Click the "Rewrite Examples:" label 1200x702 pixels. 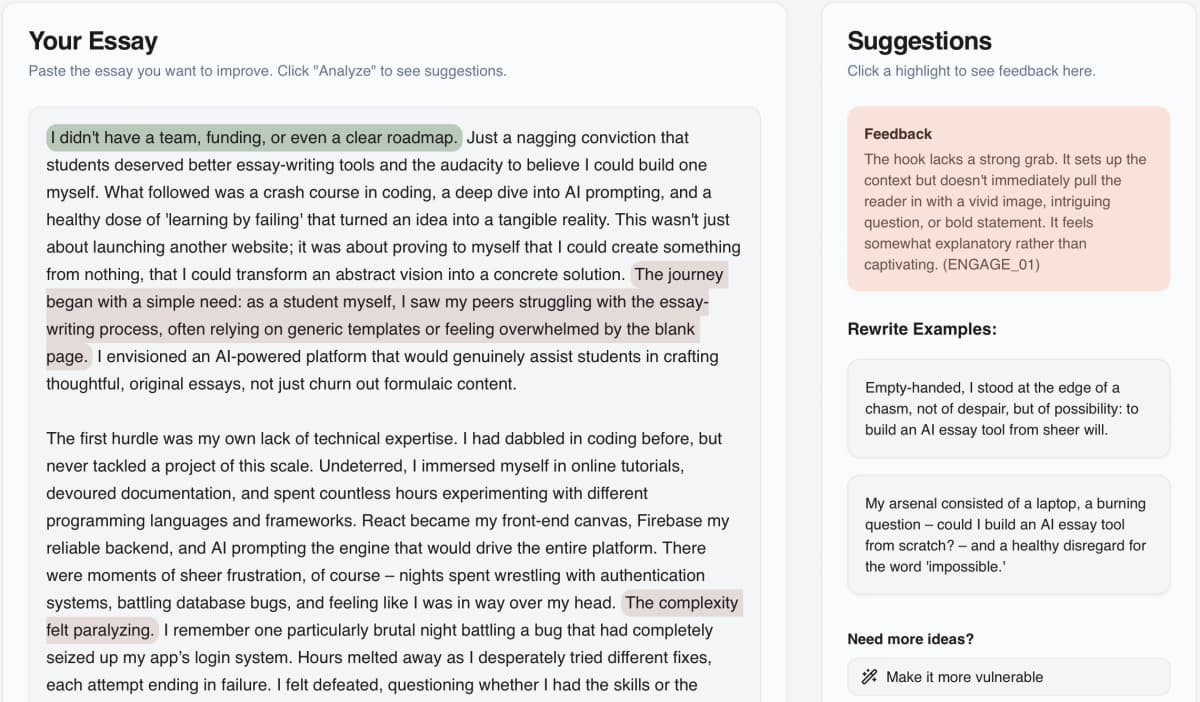pos(921,329)
